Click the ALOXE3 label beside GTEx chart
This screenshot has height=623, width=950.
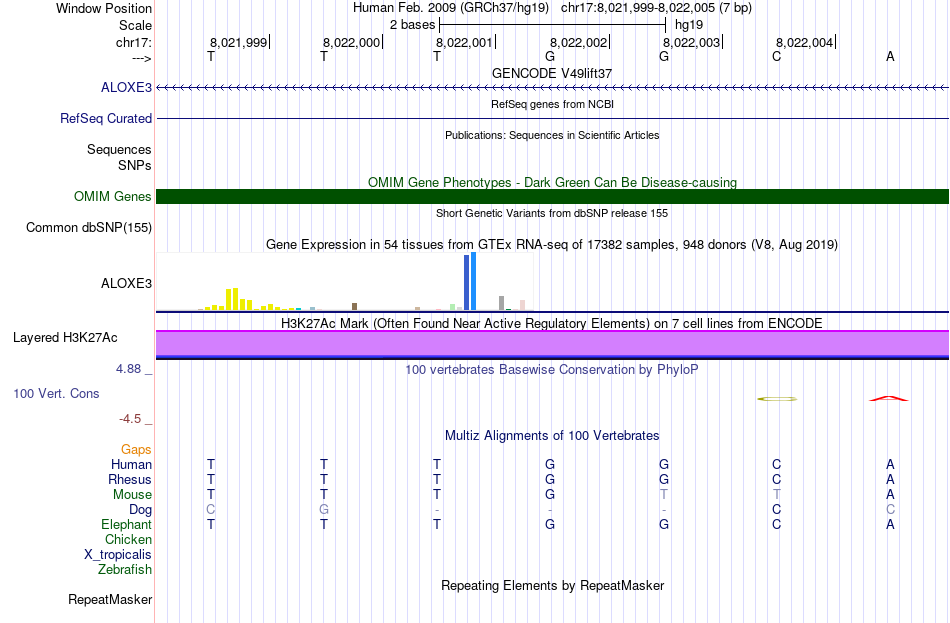[x=126, y=284]
